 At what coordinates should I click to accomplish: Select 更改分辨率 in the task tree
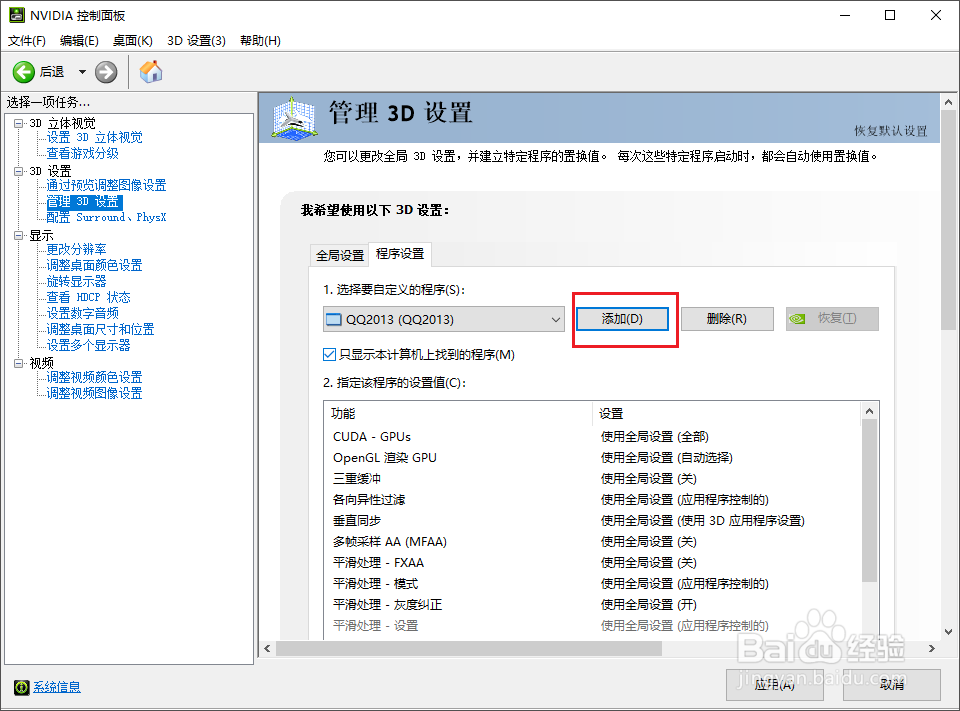pos(76,249)
